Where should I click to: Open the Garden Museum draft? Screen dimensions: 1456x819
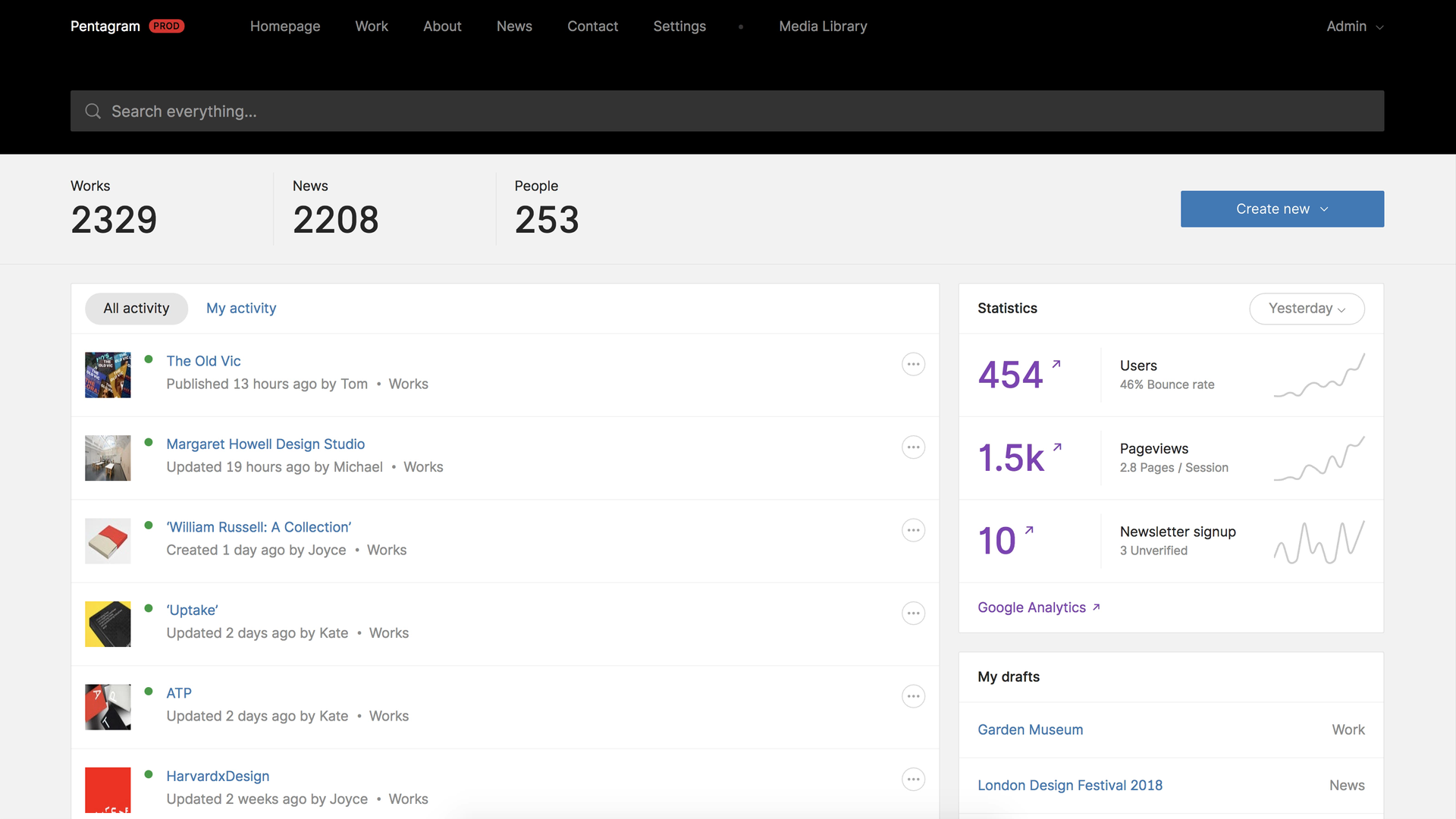pyautogui.click(x=1030, y=730)
